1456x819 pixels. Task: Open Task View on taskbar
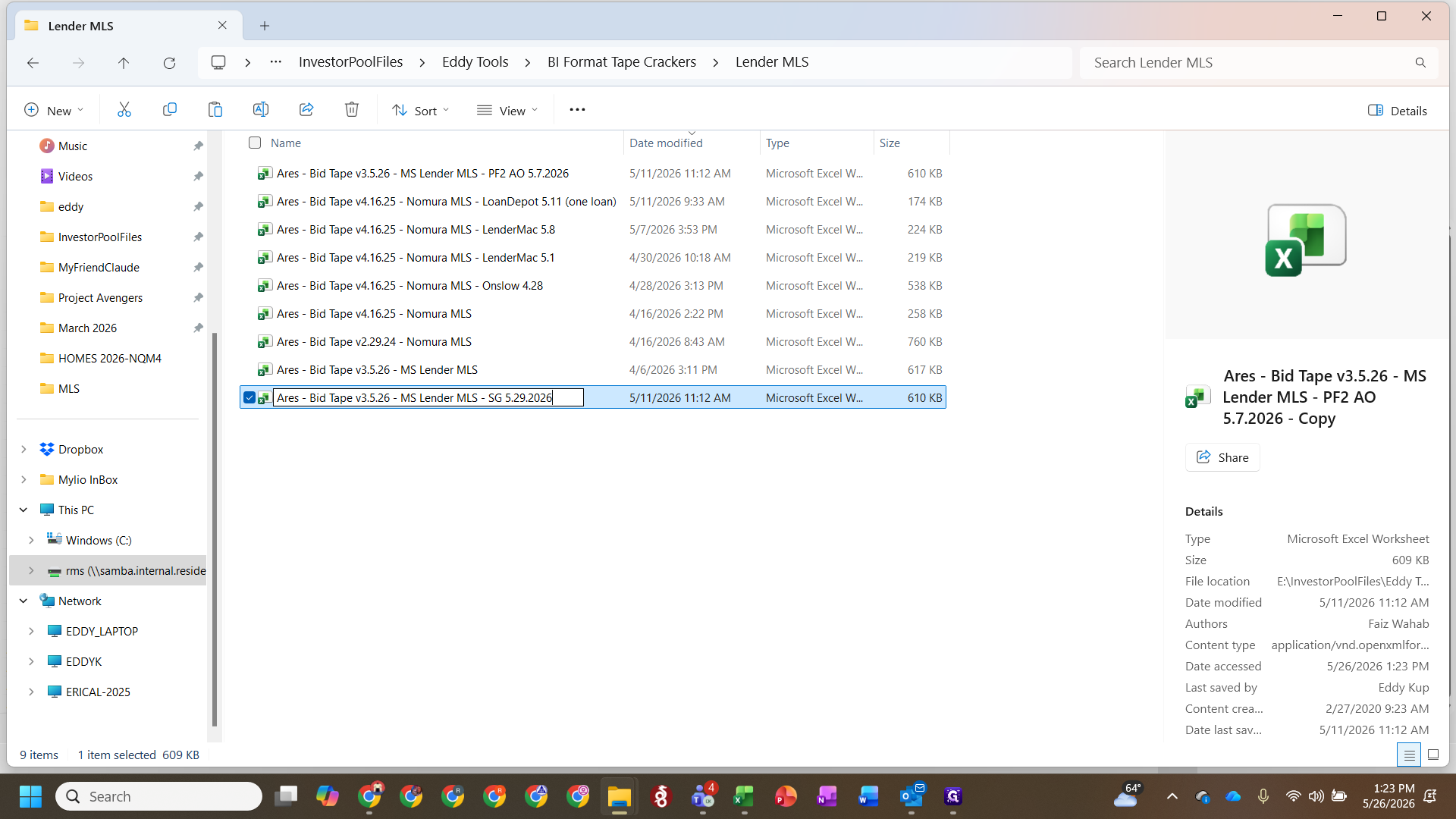pyautogui.click(x=286, y=796)
